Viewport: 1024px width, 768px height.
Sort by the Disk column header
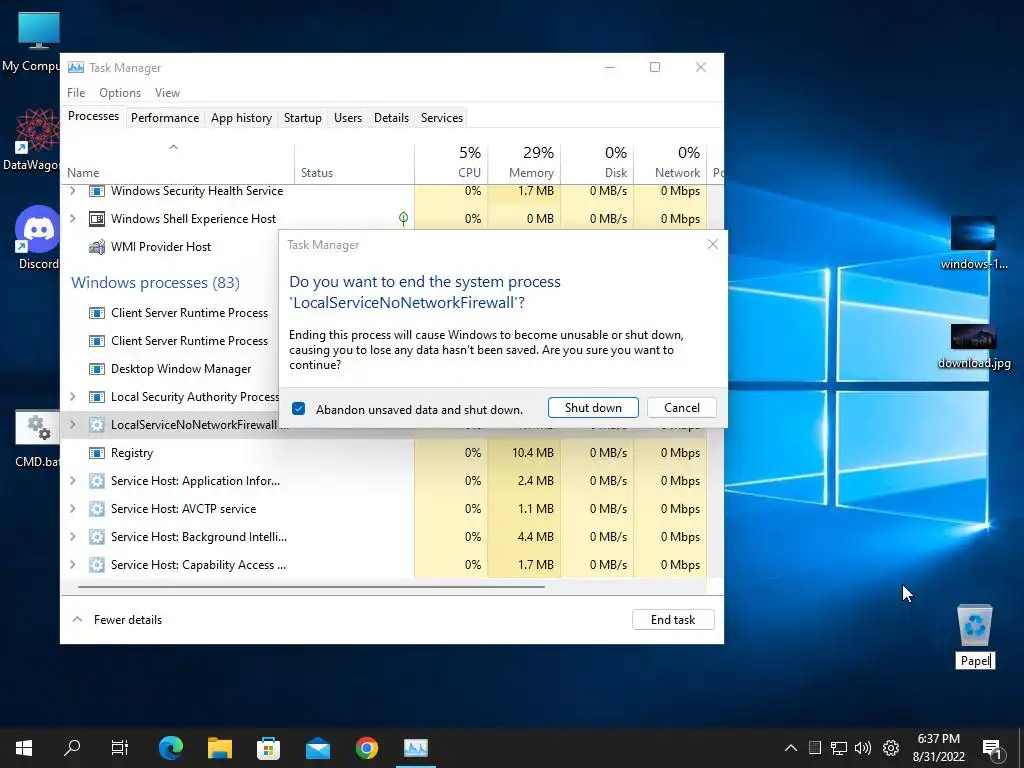tap(597, 162)
